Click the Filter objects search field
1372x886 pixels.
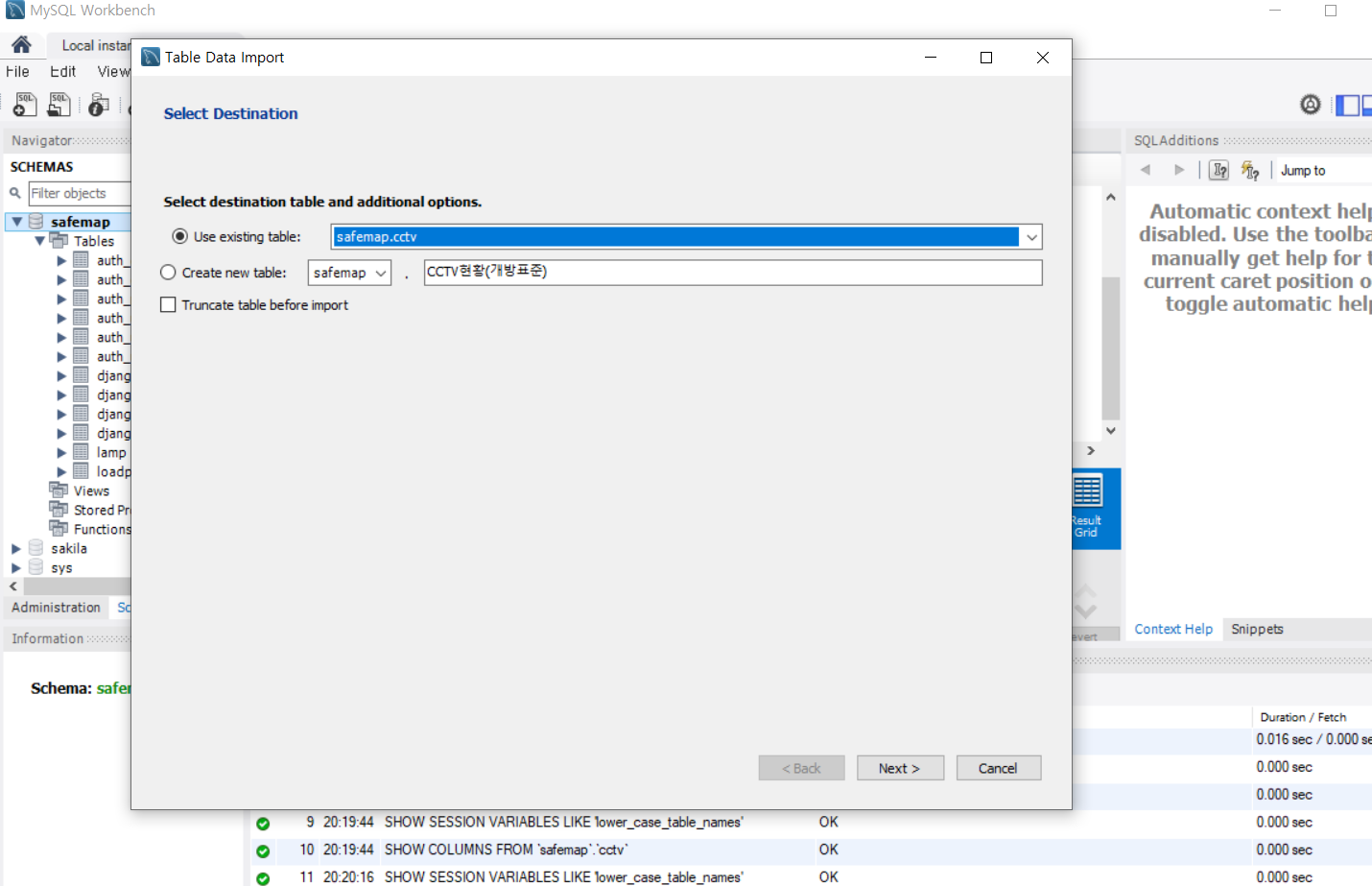pos(79,193)
